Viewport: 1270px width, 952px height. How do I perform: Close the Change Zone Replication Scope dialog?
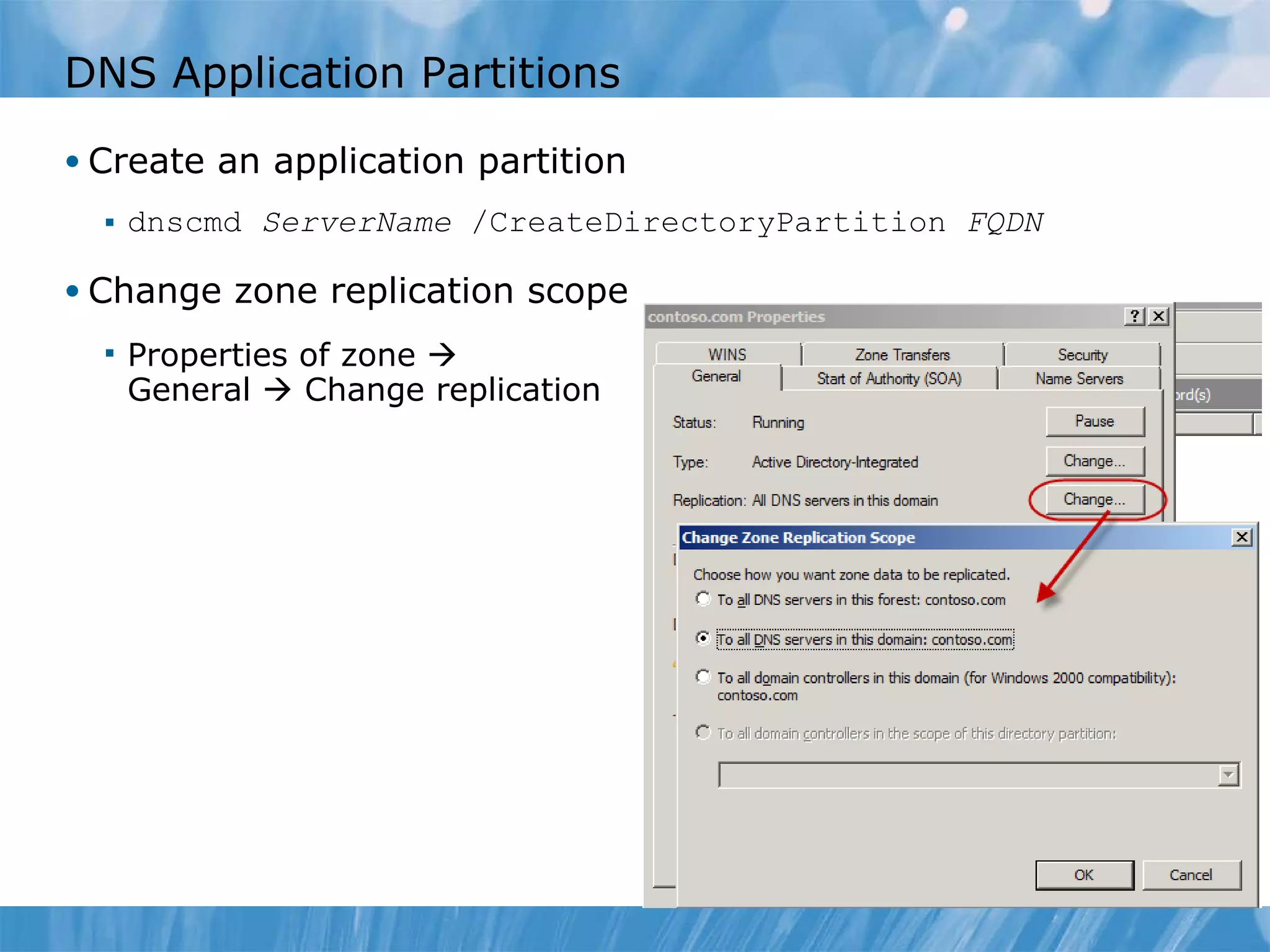(x=1242, y=537)
